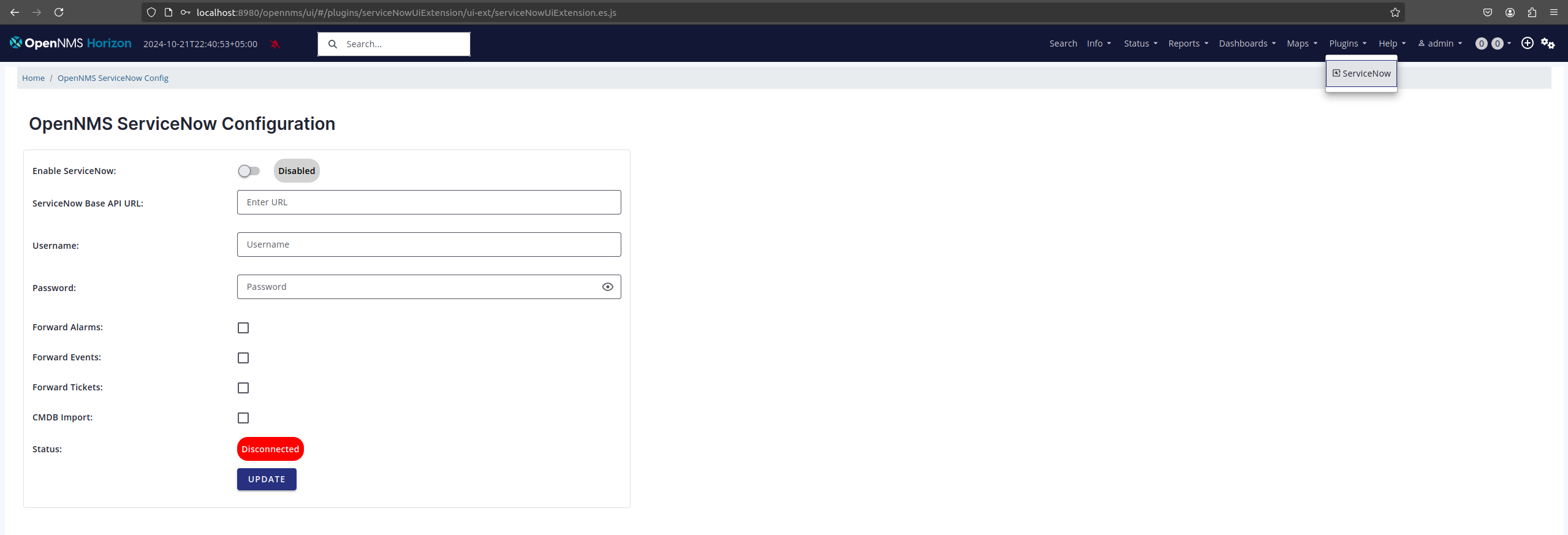
Task: Click the key permissions icon in address bar
Action: [x=186, y=12]
